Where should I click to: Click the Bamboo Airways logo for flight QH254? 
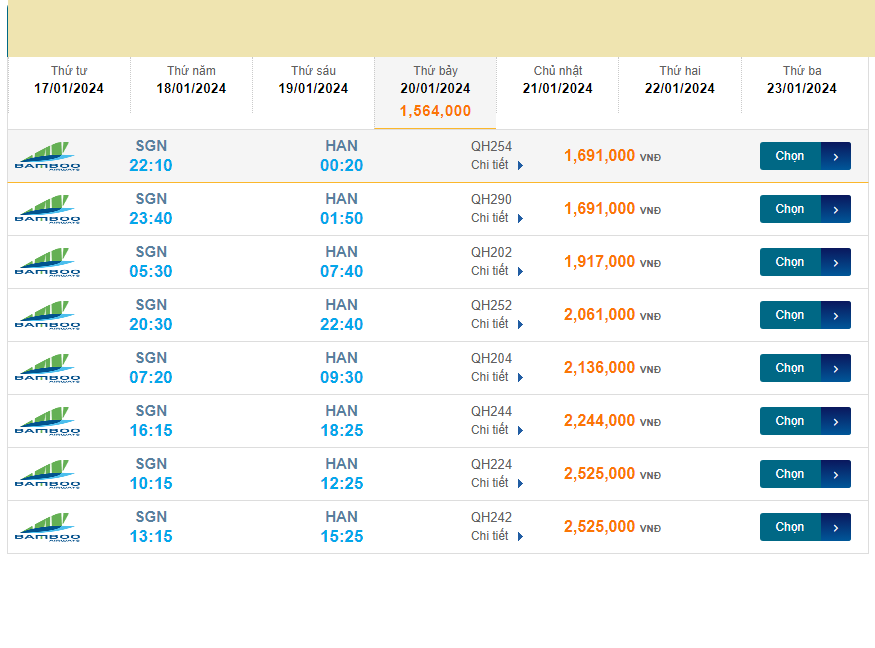pyautogui.click(x=48, y=156)
